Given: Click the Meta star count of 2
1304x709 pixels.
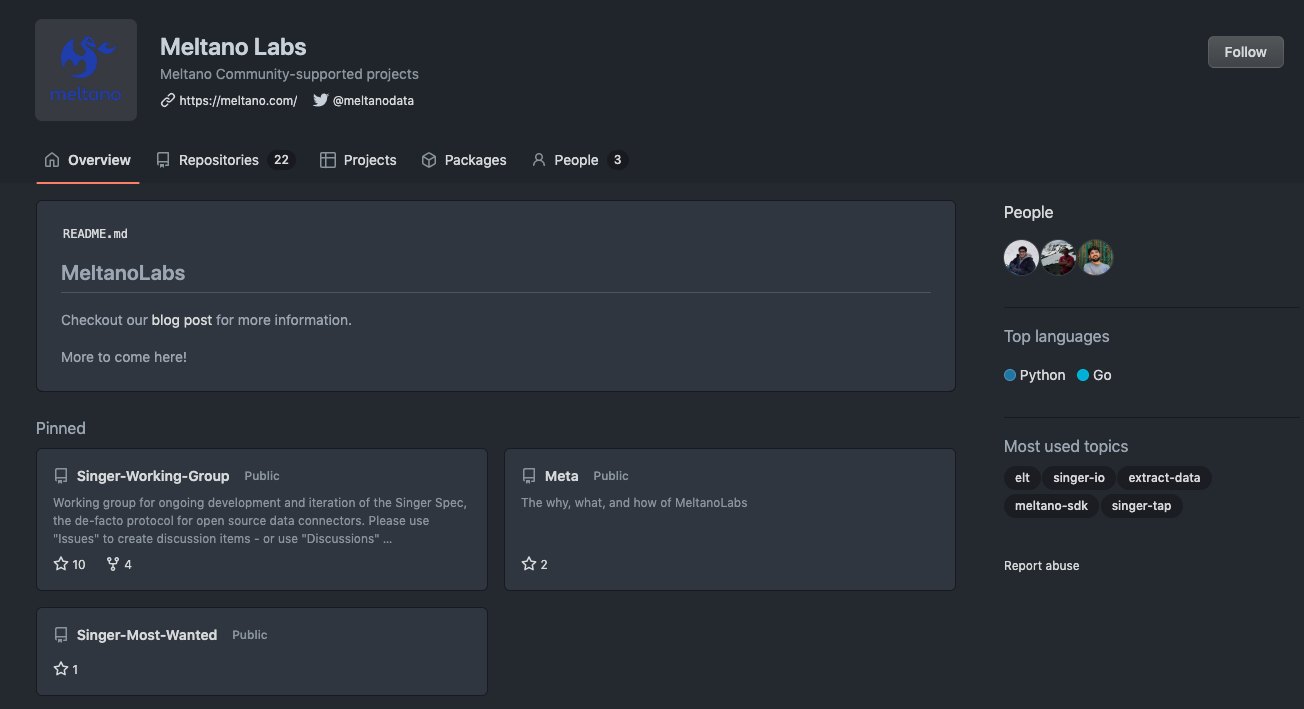Looking at the screenshot, I should (x=535, y=564).
